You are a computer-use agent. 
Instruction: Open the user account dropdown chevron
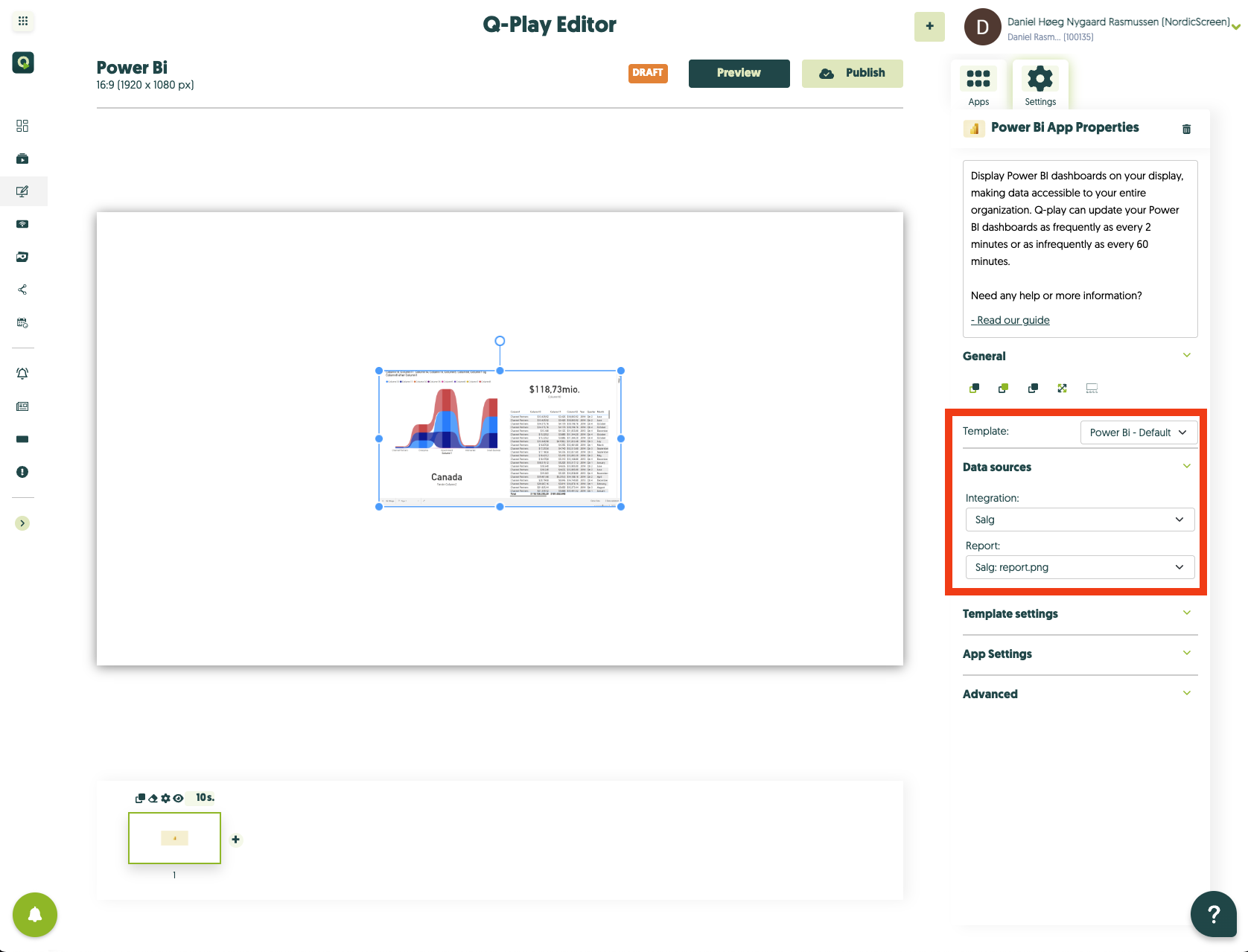pyautogui.click(x=1236, y=27)
